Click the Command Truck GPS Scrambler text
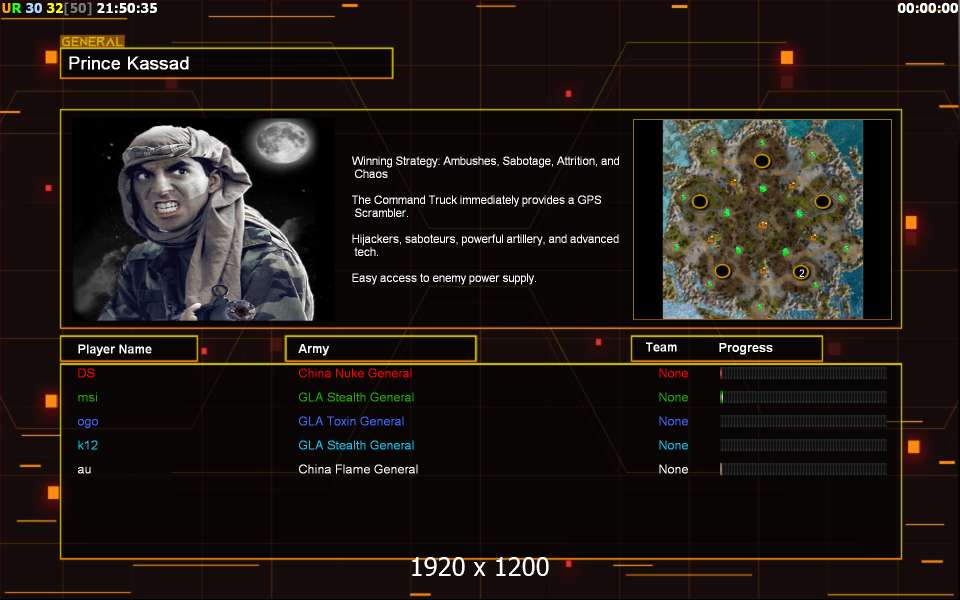Image resolution: width=960 pixels, height=600 pixels. tap(476, 206)
